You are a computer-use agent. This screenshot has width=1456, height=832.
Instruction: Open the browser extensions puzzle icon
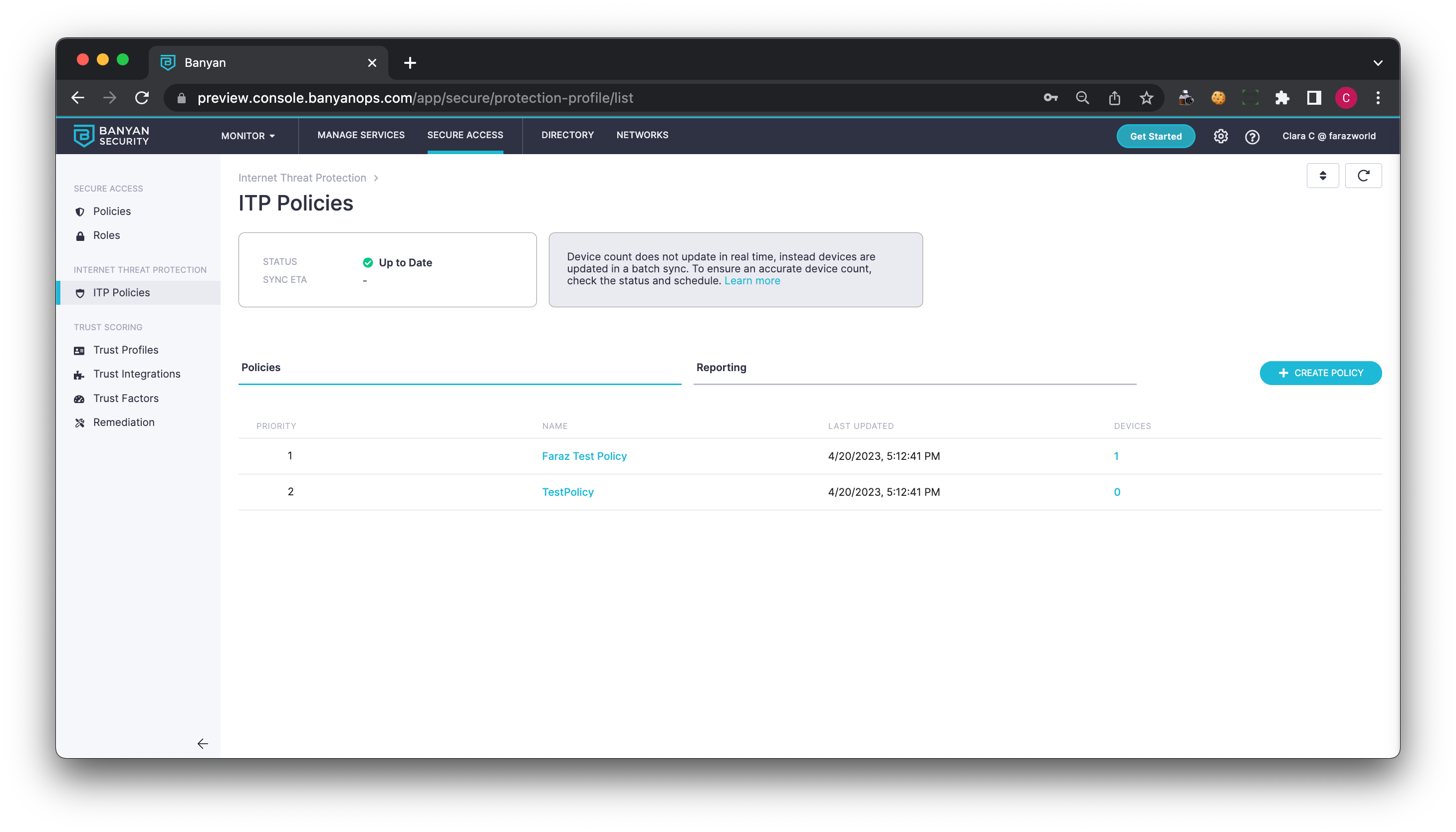1282,98
